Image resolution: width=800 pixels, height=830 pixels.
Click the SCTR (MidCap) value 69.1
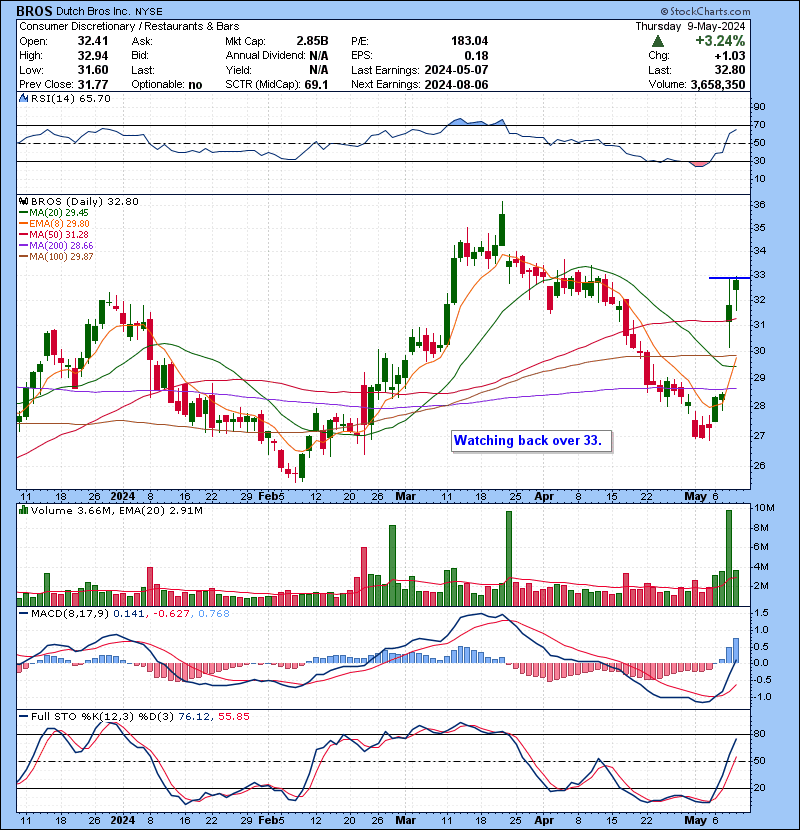[x=316, y=84]
